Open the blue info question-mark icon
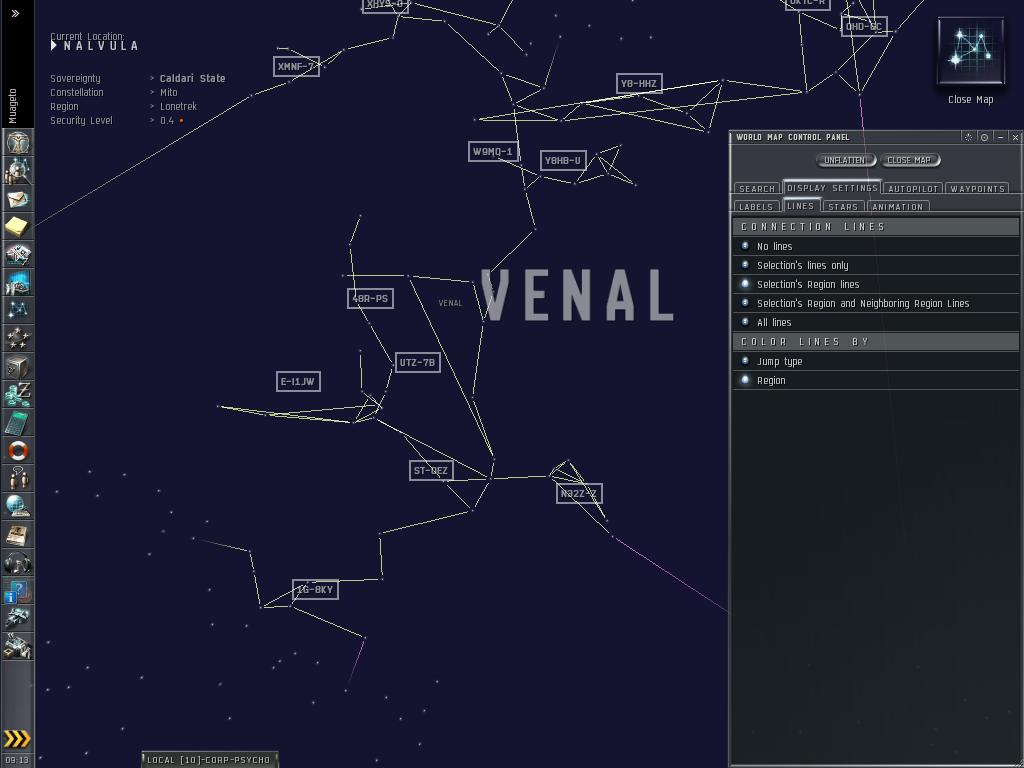This screenshot has height=768, width=1024. coord(18,591)
